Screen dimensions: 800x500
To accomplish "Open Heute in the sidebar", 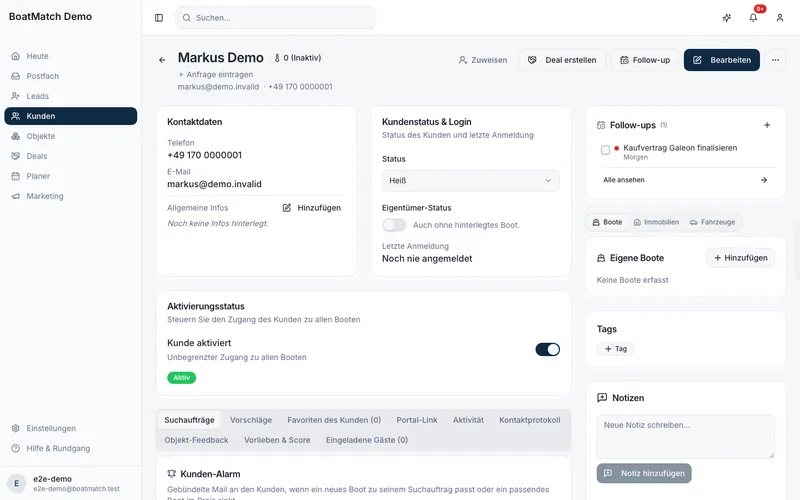I will pos(71,56).
